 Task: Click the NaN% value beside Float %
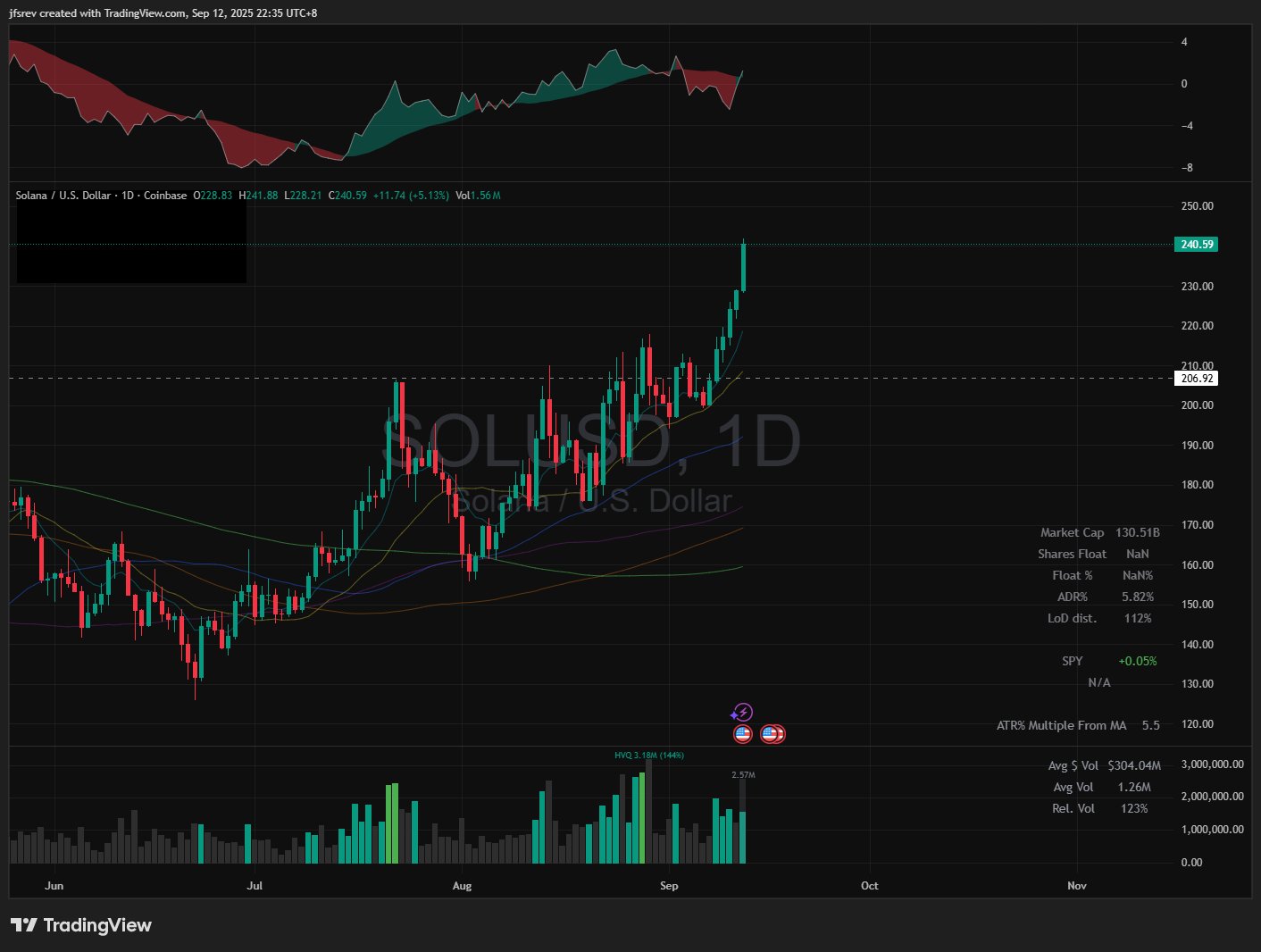tap(1138, 575)
